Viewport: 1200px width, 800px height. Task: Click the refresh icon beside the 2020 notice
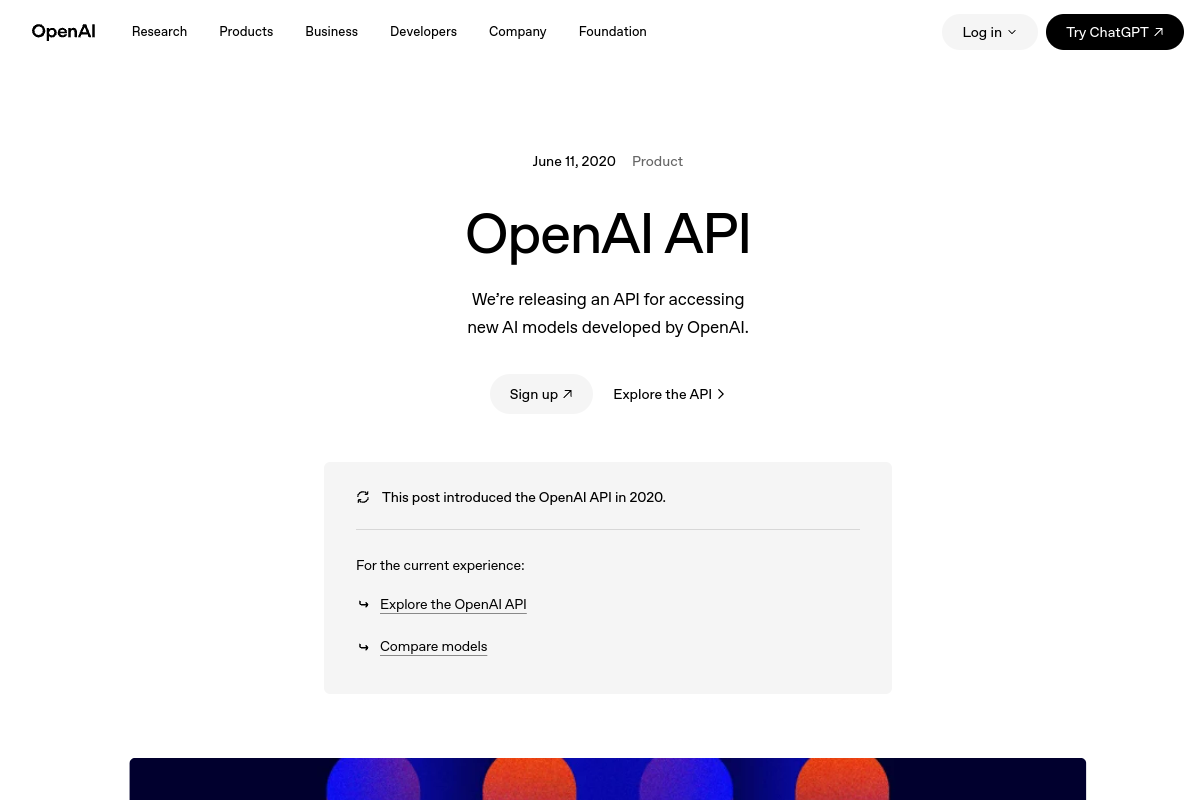pos(363,497)
